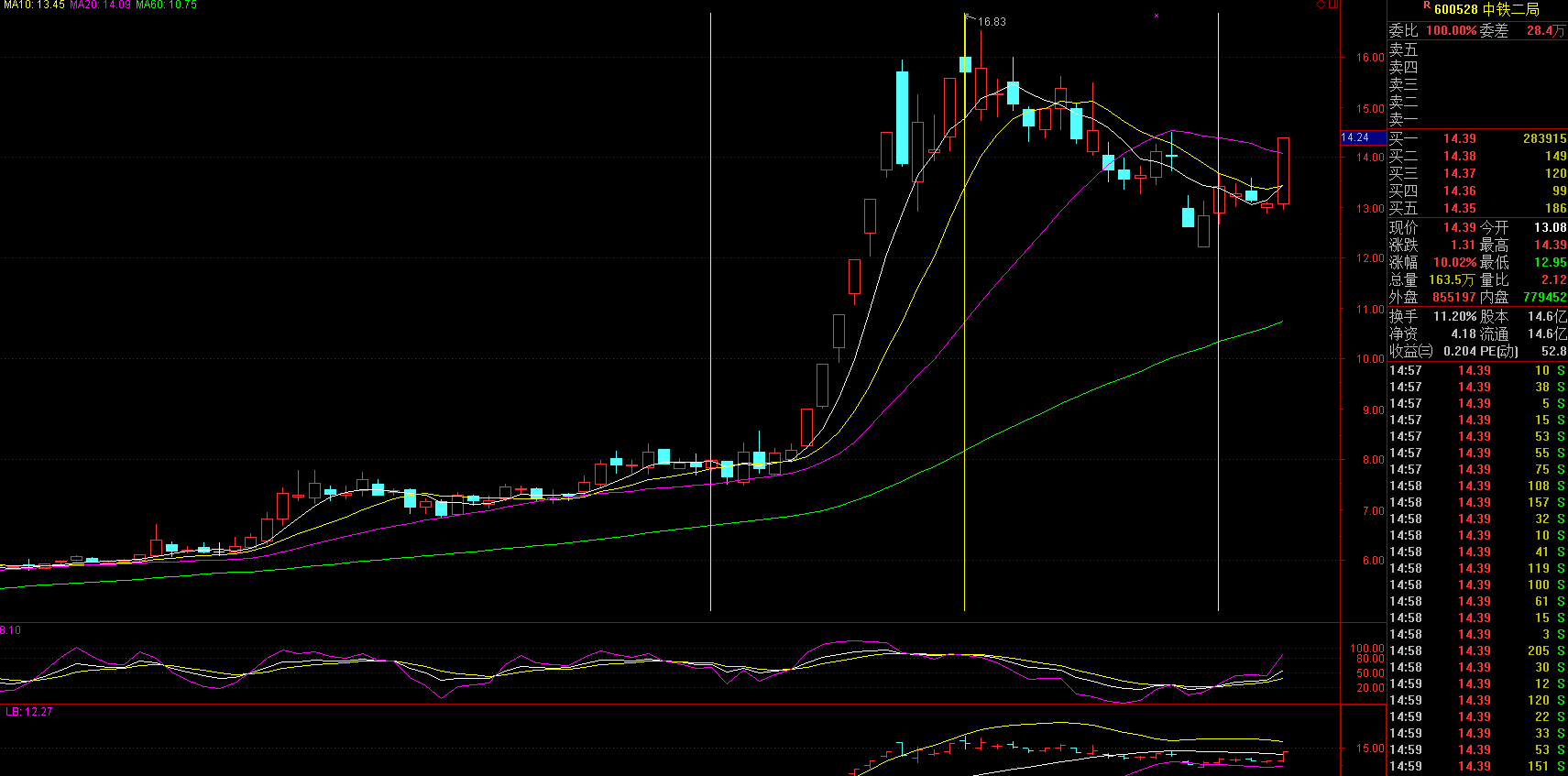Click the 卖一 ask row
Image resolution: width=1568 pixels, height=776 pixels.
[1477, 119]
